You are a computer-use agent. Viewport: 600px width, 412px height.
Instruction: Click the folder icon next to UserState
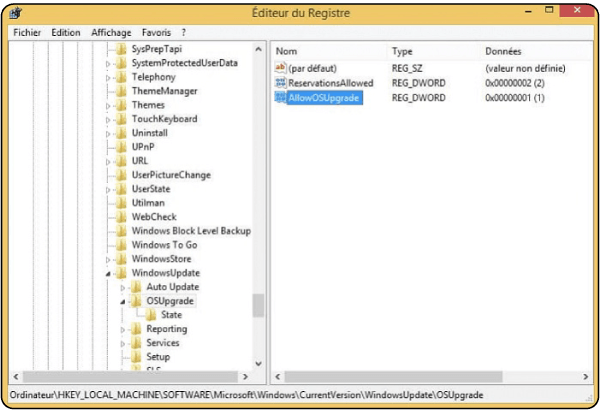point(121,189)
